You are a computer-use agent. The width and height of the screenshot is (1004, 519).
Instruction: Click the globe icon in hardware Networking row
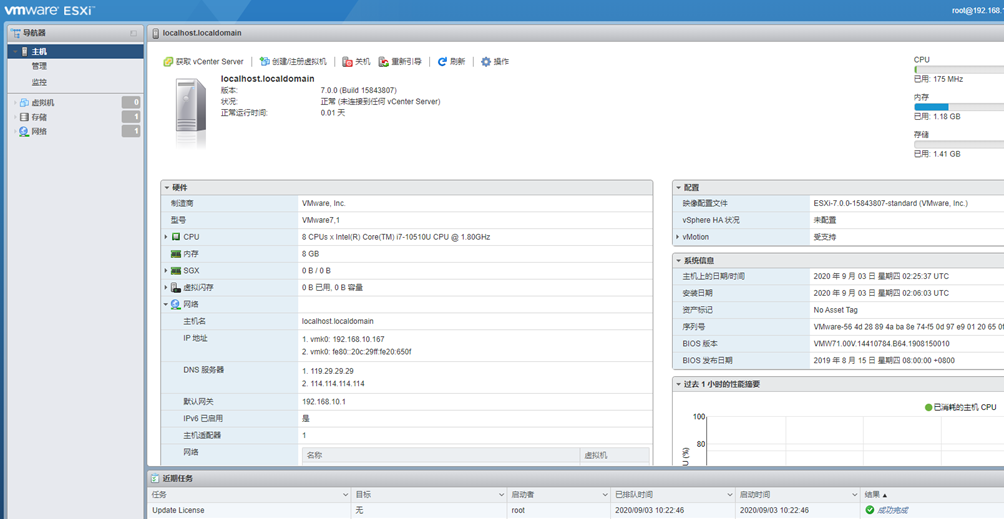coord(175,305)
